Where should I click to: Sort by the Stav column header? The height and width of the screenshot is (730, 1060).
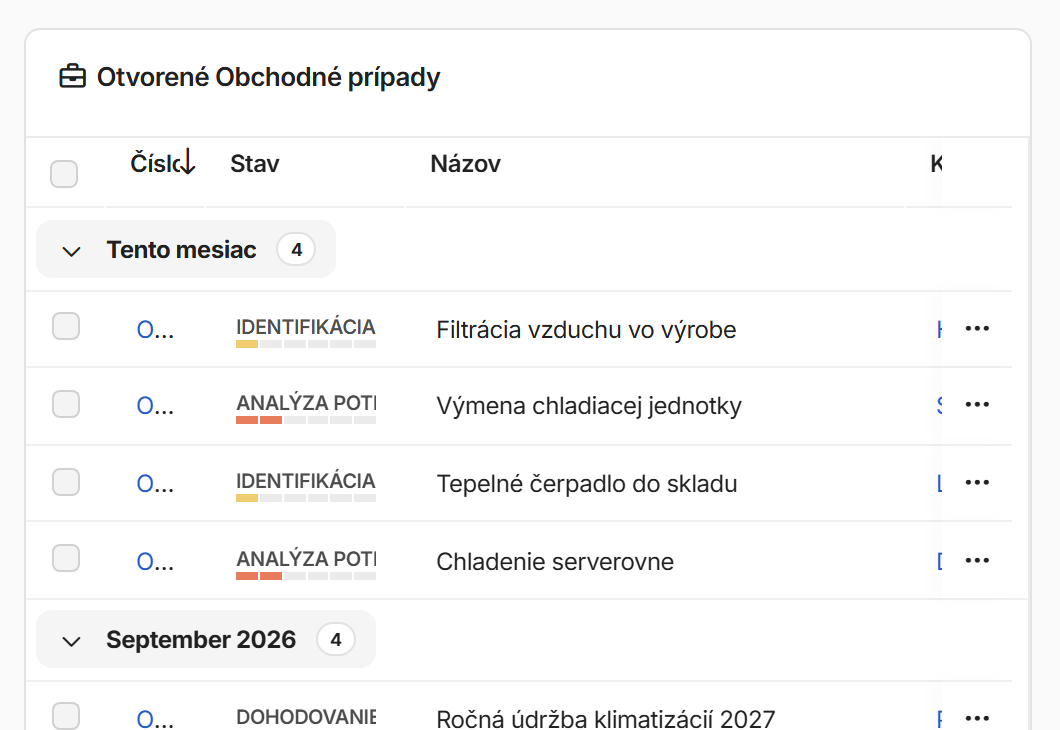pyautogui.click(x=254, y=164)
